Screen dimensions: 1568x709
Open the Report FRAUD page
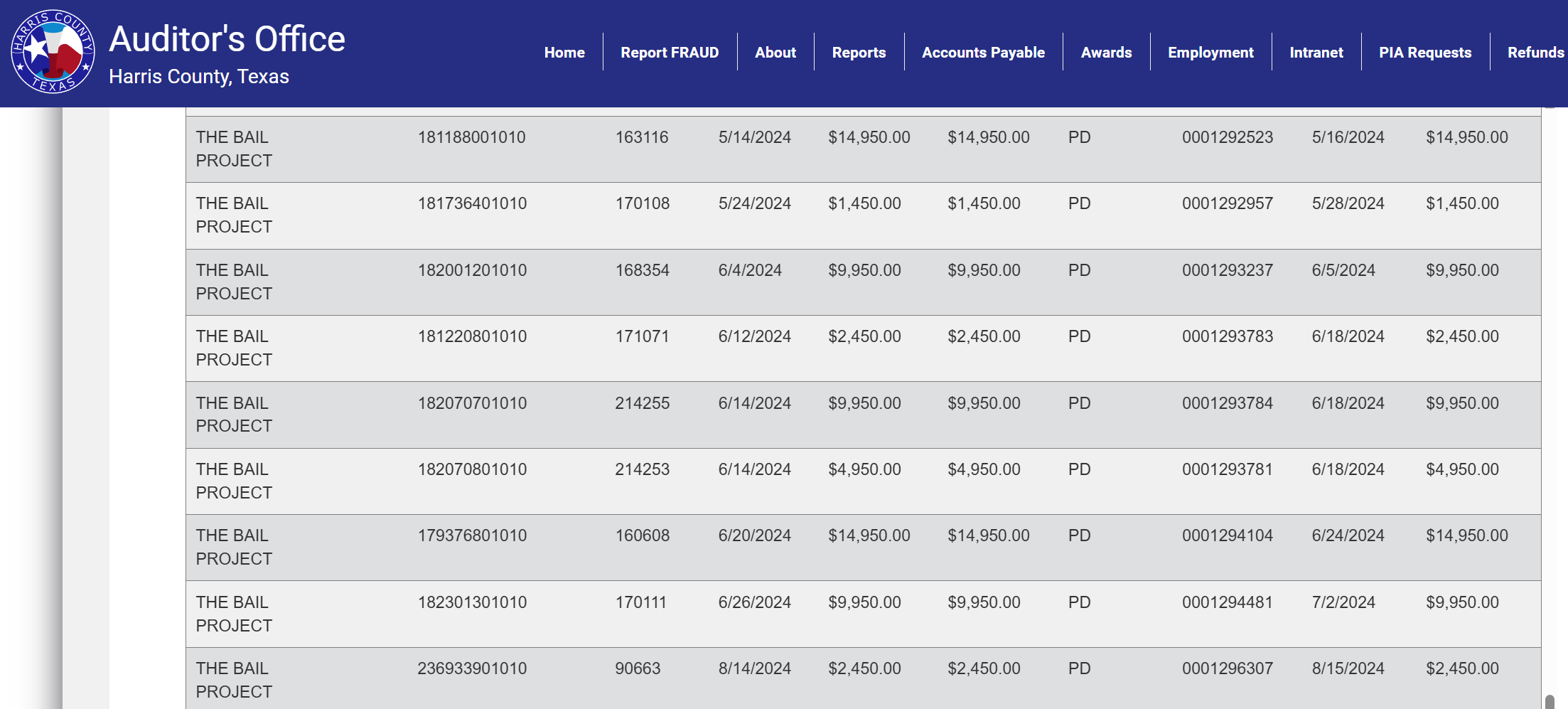coord(670,52)
